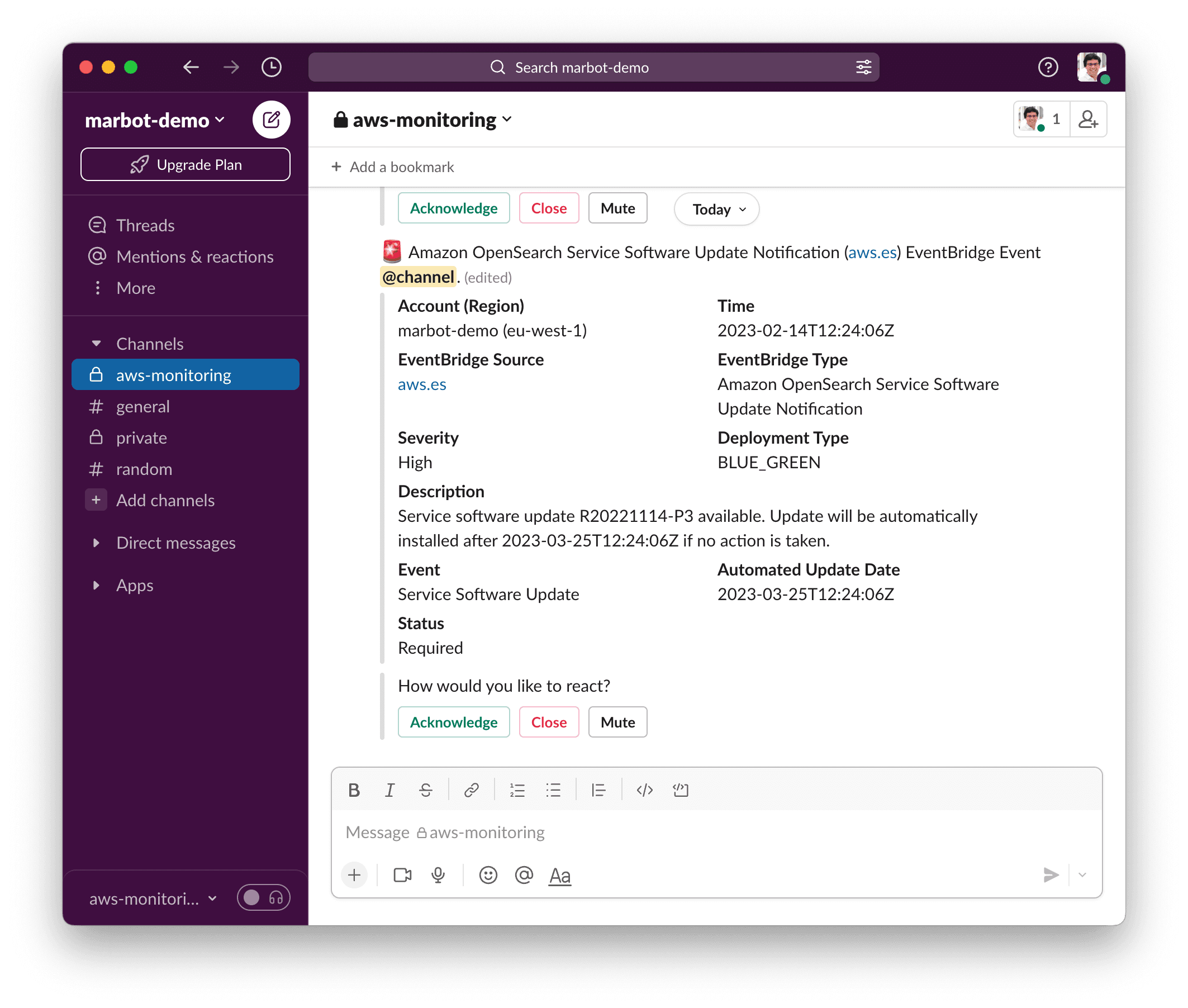
Task: Toggle the huddle switch for aws-monitoring
Action: (263, 898)
